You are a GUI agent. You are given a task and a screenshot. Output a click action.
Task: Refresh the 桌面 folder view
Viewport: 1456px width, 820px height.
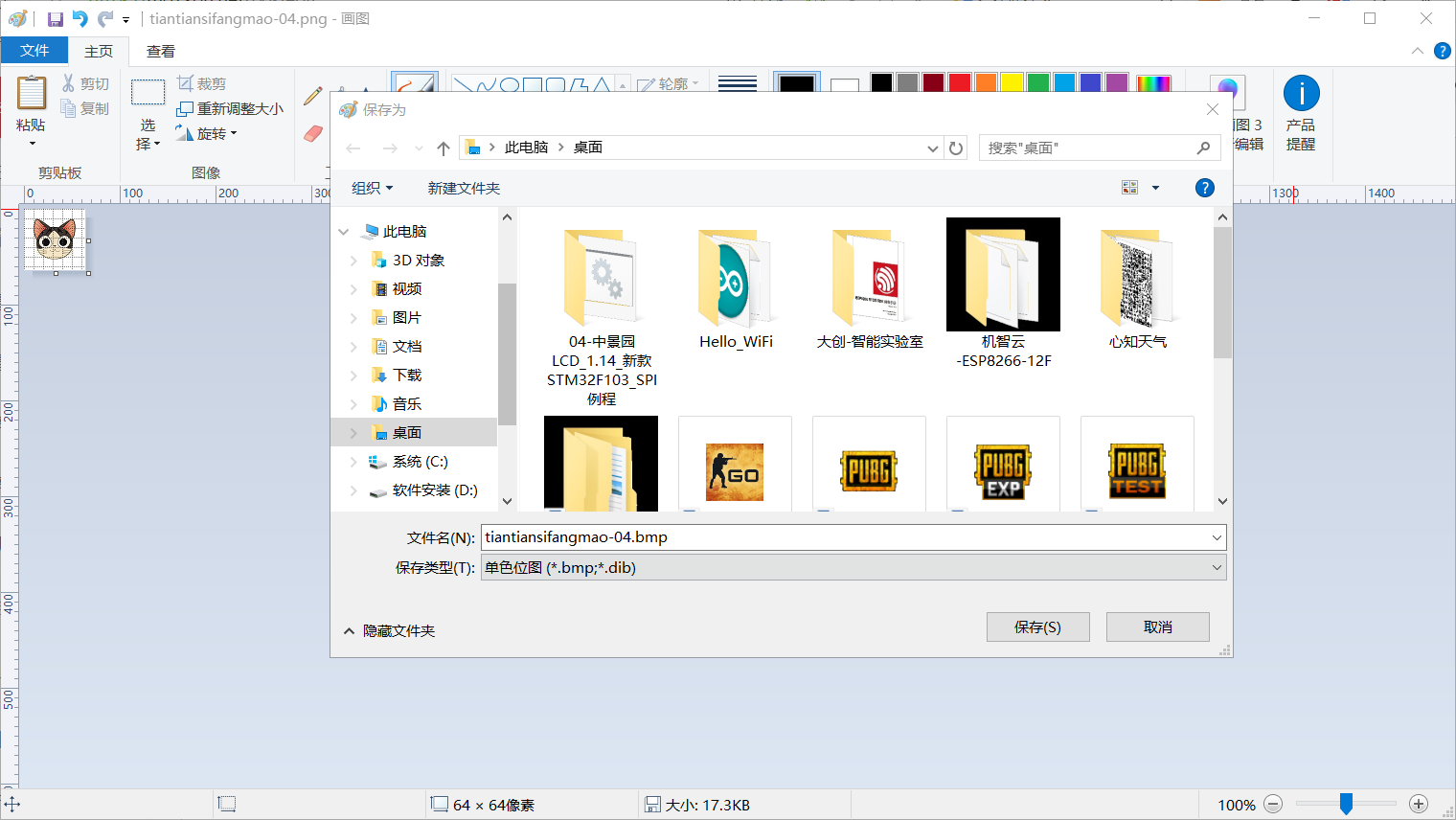(956, 148)
